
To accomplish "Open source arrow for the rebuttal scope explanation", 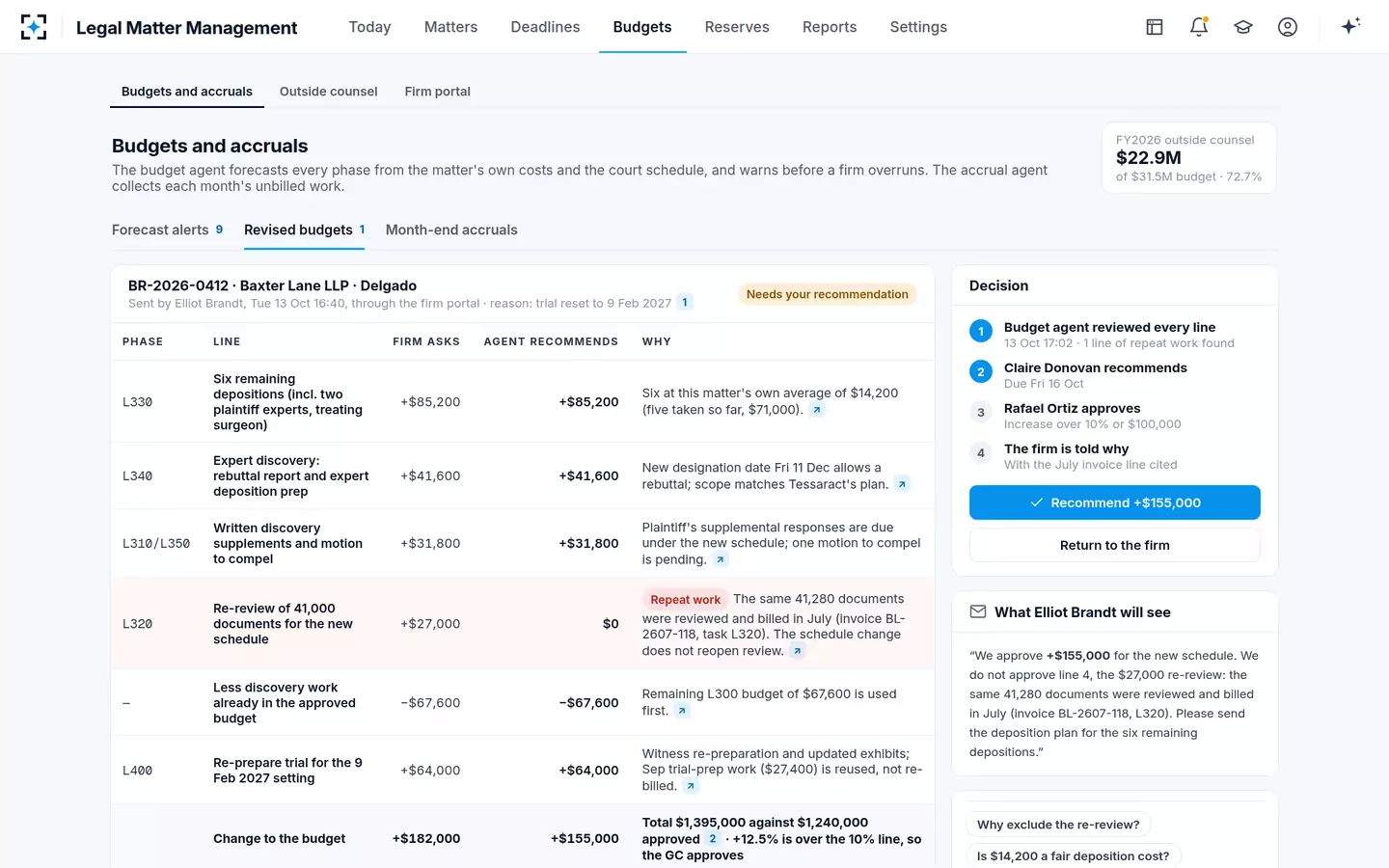I will click(x=902, y=484).
